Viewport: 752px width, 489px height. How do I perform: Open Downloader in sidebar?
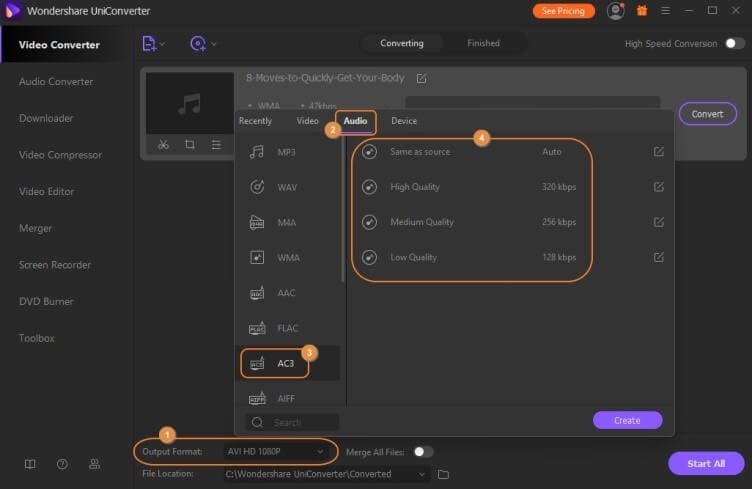tap(46, 118)
